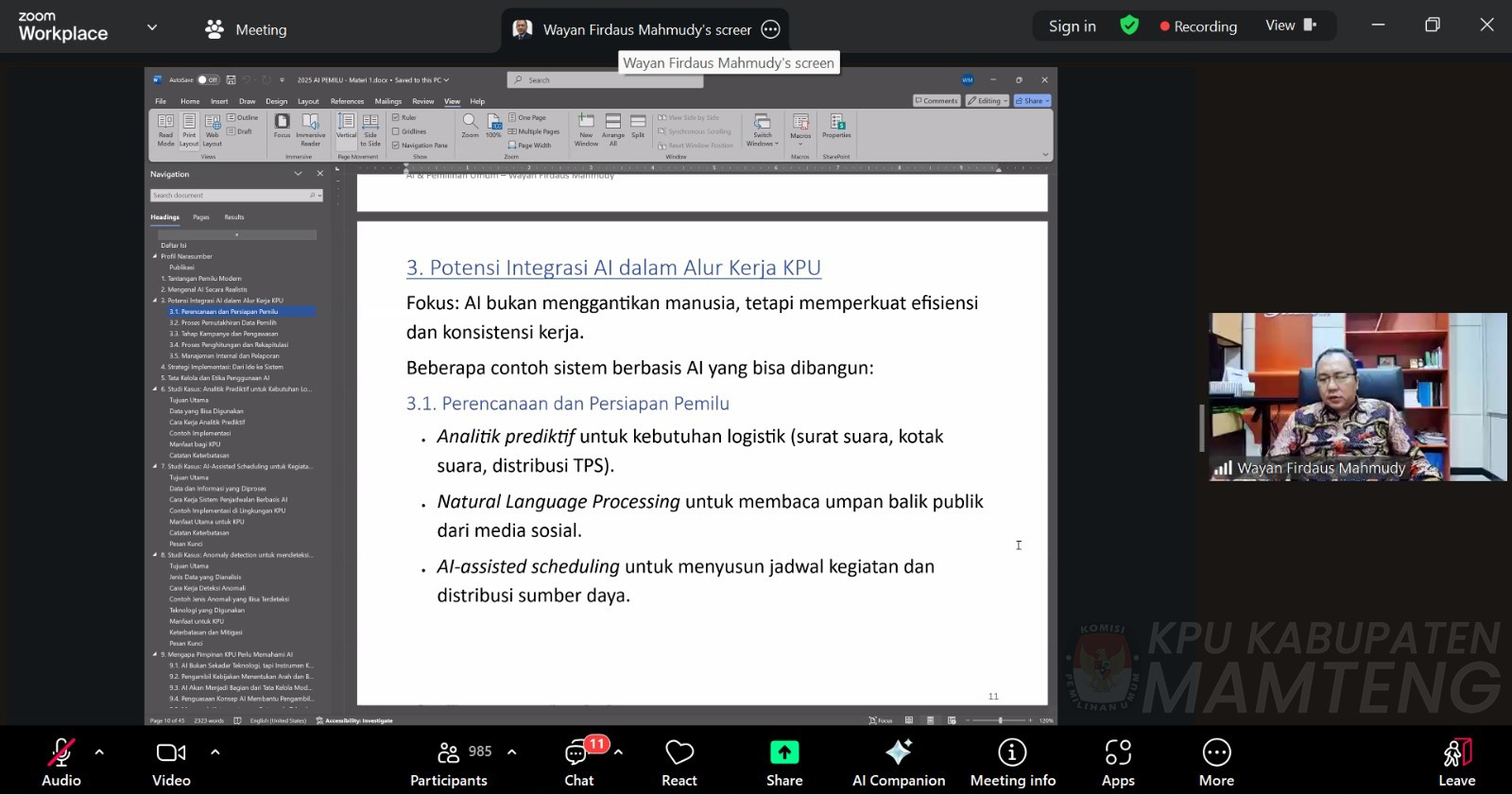Expand audio options arrow next to Audio
Screen dimensions: 1512x795
tap(99, 752)
